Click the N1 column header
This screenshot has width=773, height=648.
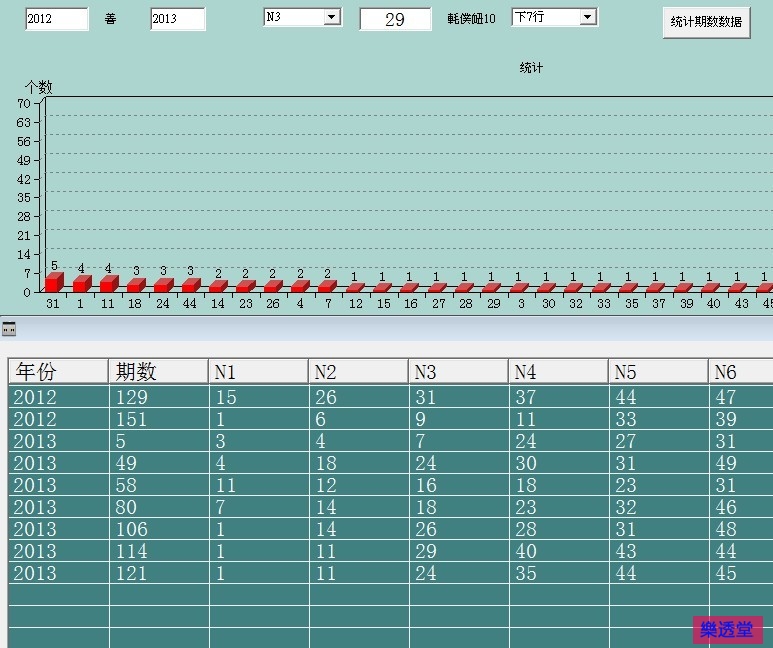[x=258, y=372]
